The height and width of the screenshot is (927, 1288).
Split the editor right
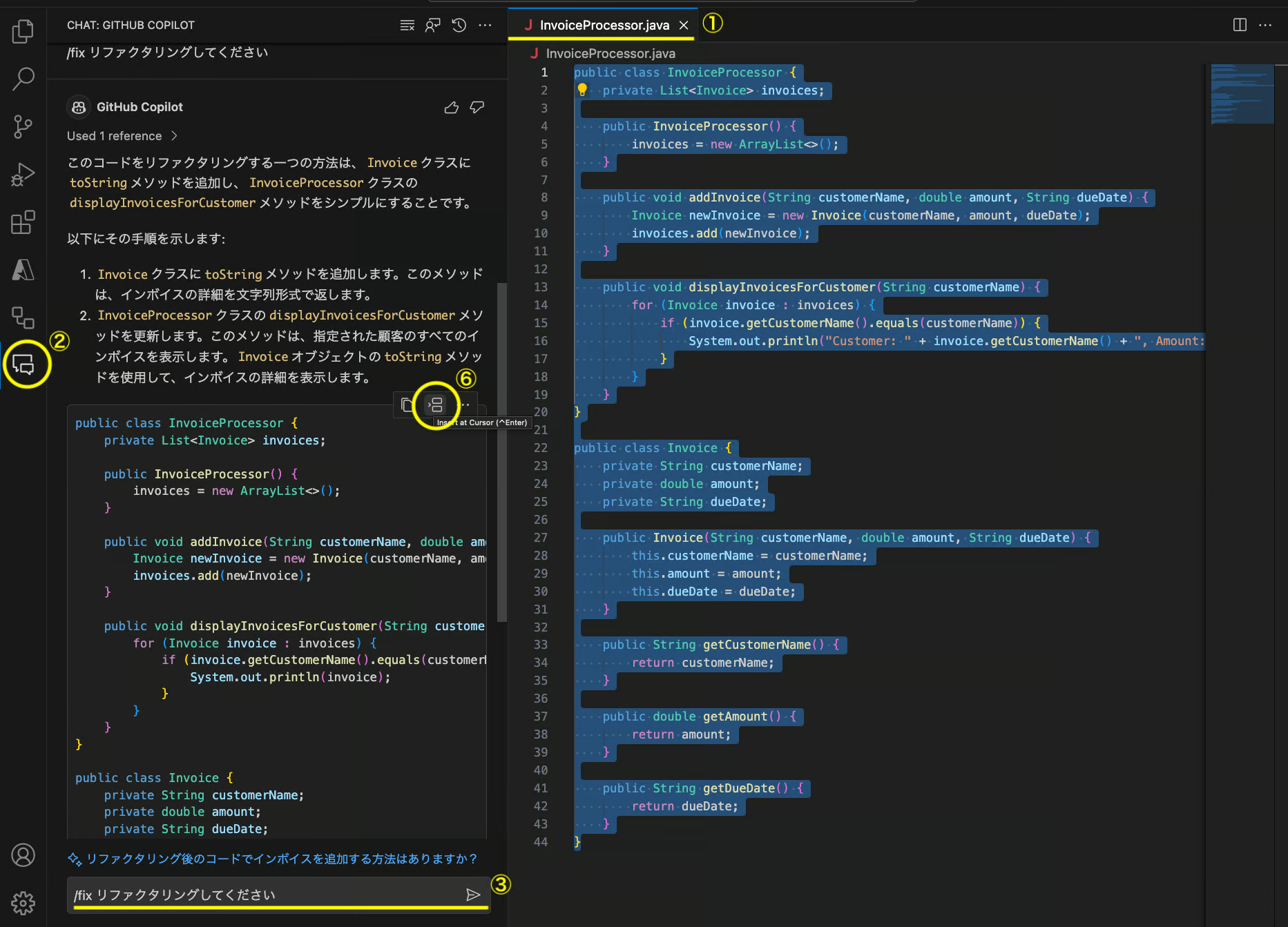click(1240, 26)
